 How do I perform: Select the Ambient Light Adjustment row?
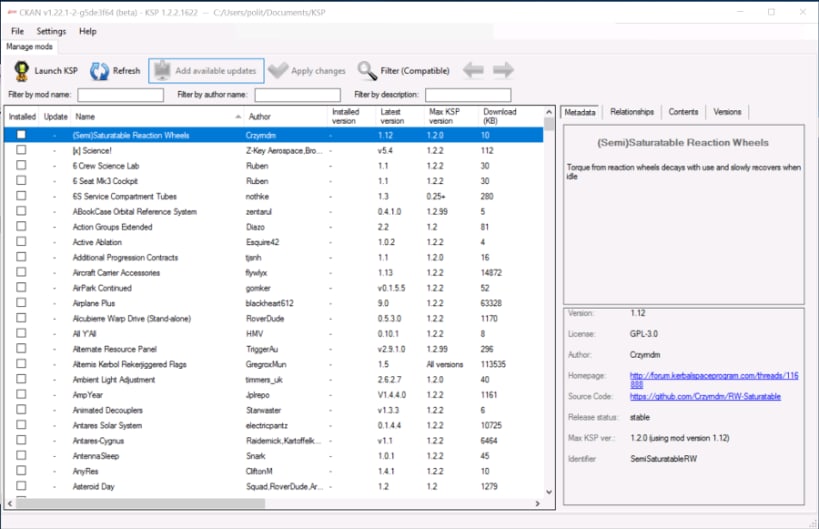274,379
